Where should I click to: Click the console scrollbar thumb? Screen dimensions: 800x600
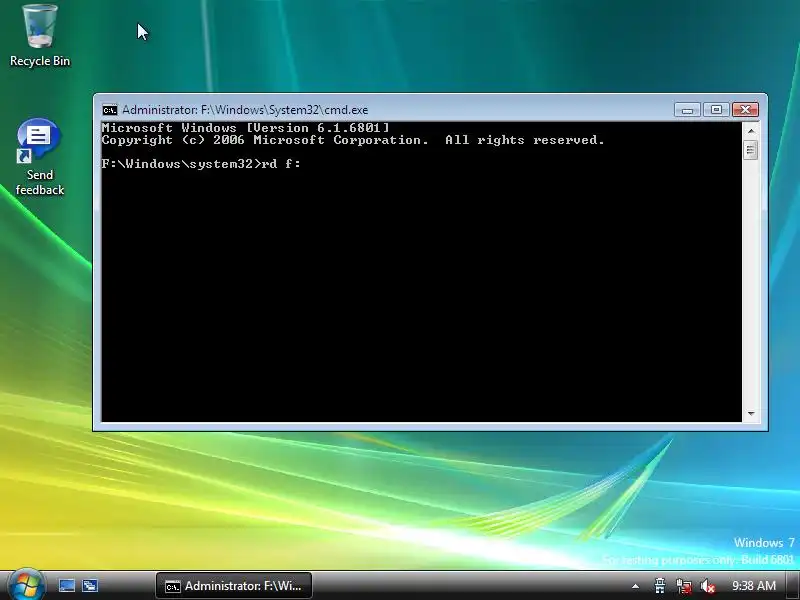(x=751, y=150)
